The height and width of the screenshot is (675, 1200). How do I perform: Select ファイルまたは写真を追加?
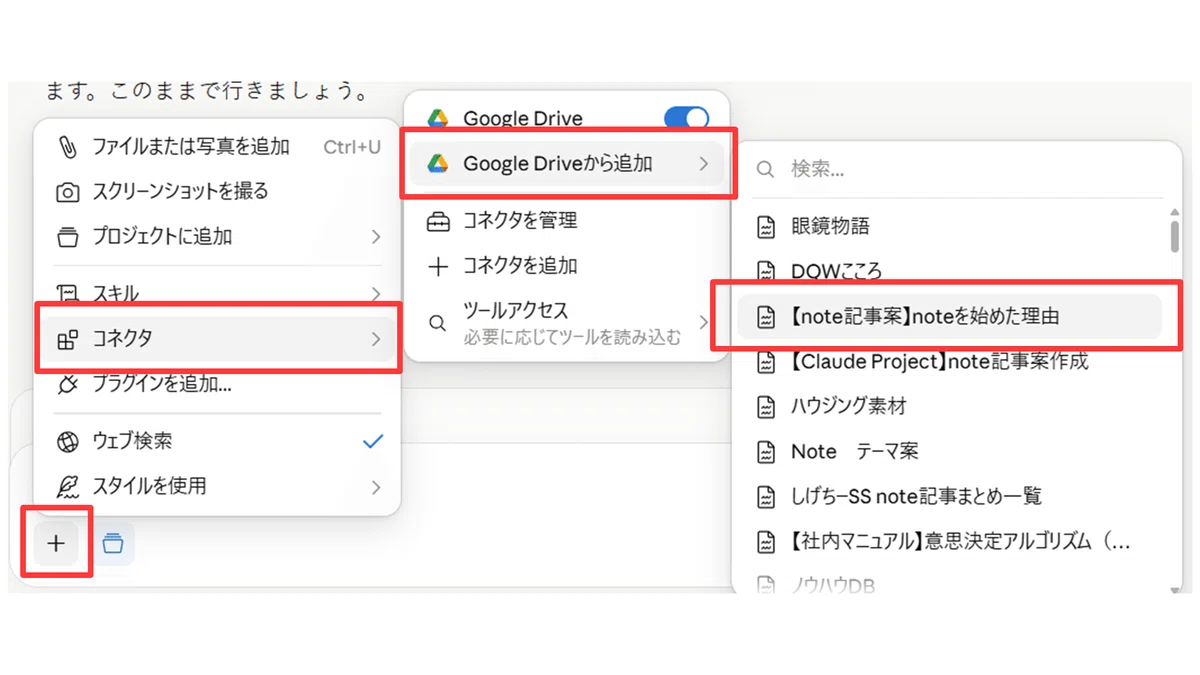[x=218, y=147]
